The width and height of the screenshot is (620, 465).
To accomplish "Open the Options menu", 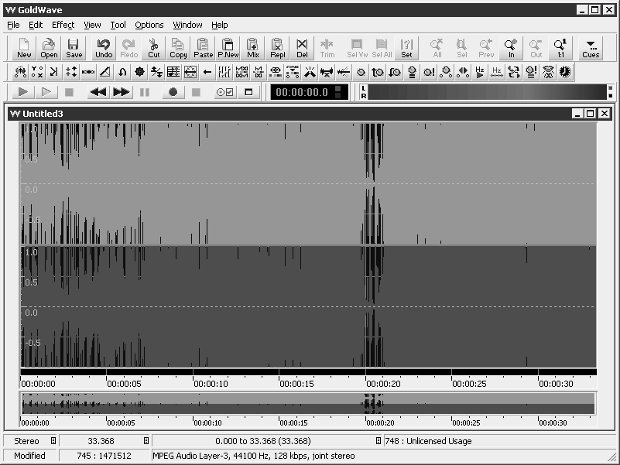I will point(149,24).
